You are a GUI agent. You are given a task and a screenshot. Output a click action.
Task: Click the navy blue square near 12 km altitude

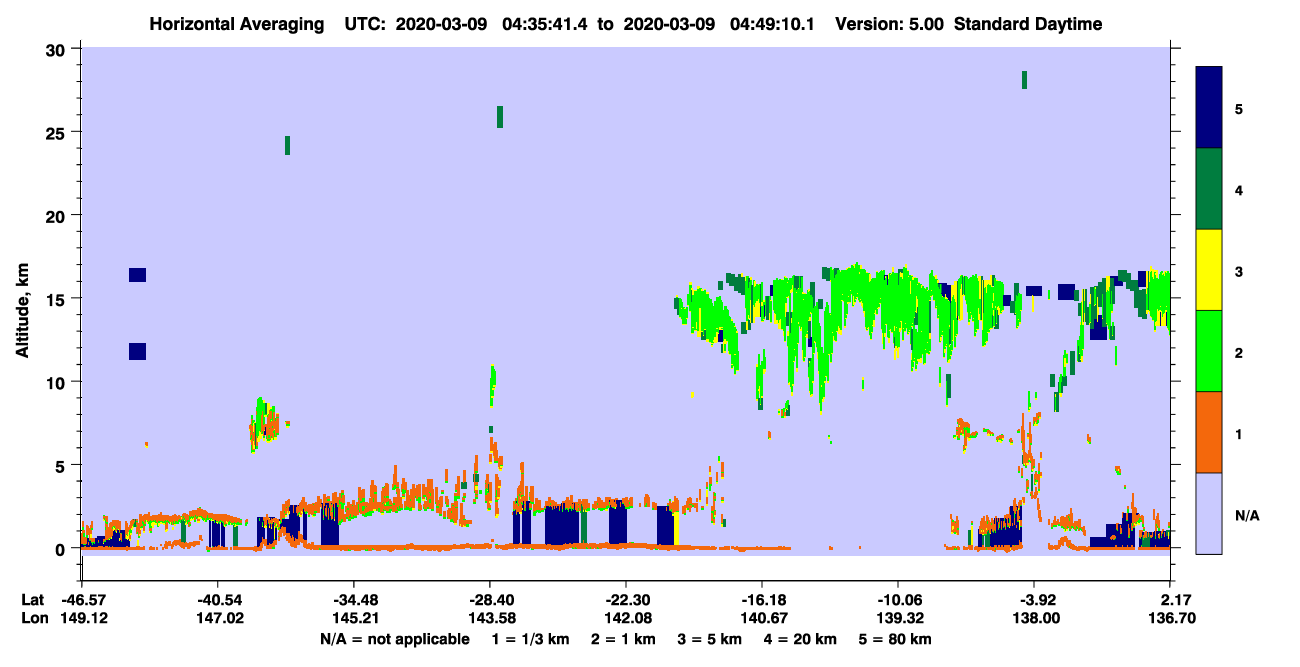(137, 351)
